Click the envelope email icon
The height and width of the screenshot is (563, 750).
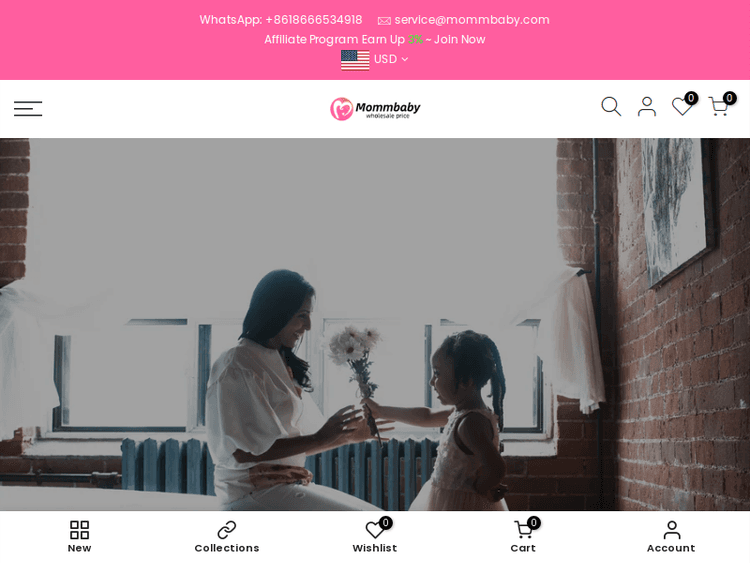click(384, 21)
